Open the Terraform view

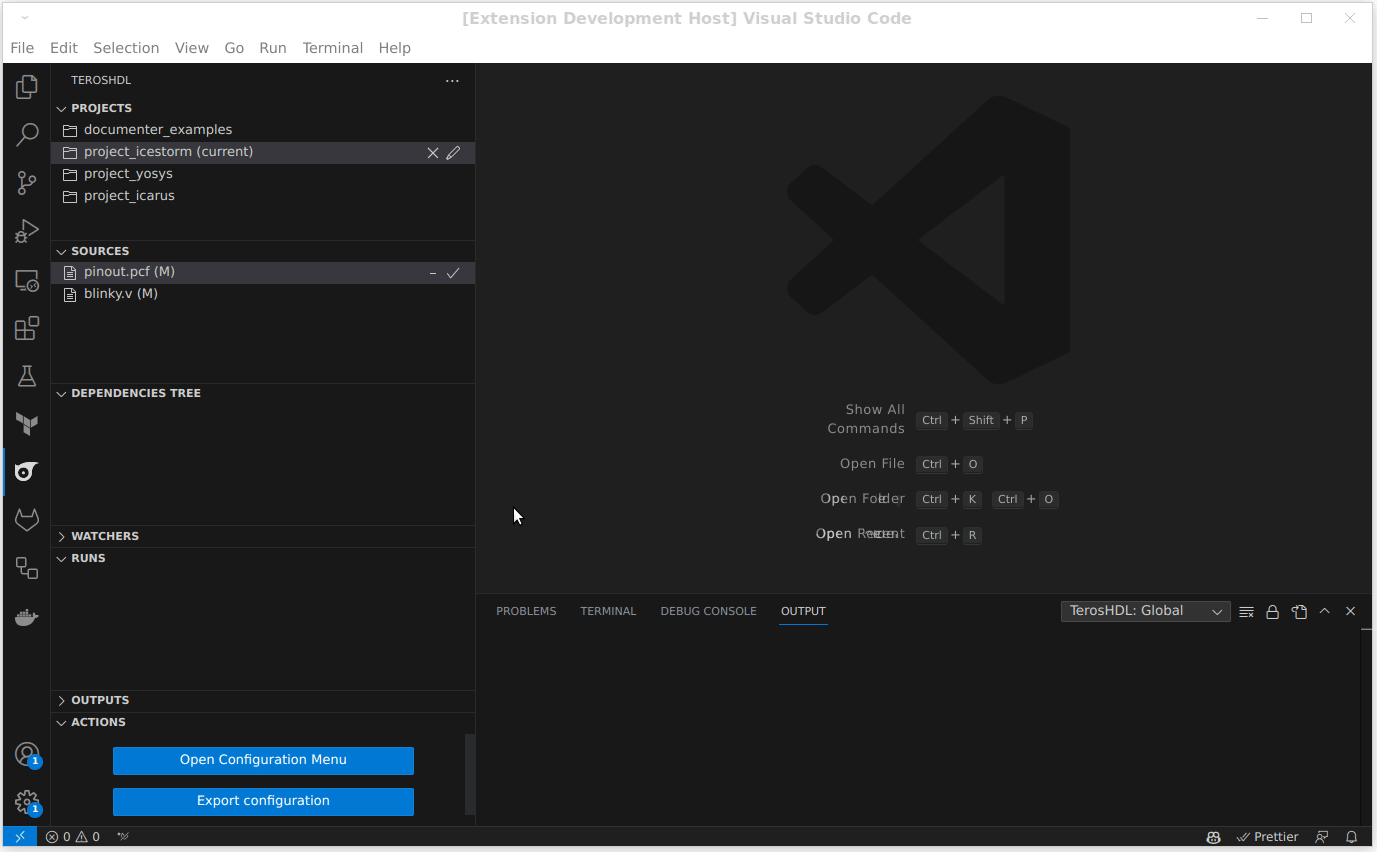click(x=27, y=424)
